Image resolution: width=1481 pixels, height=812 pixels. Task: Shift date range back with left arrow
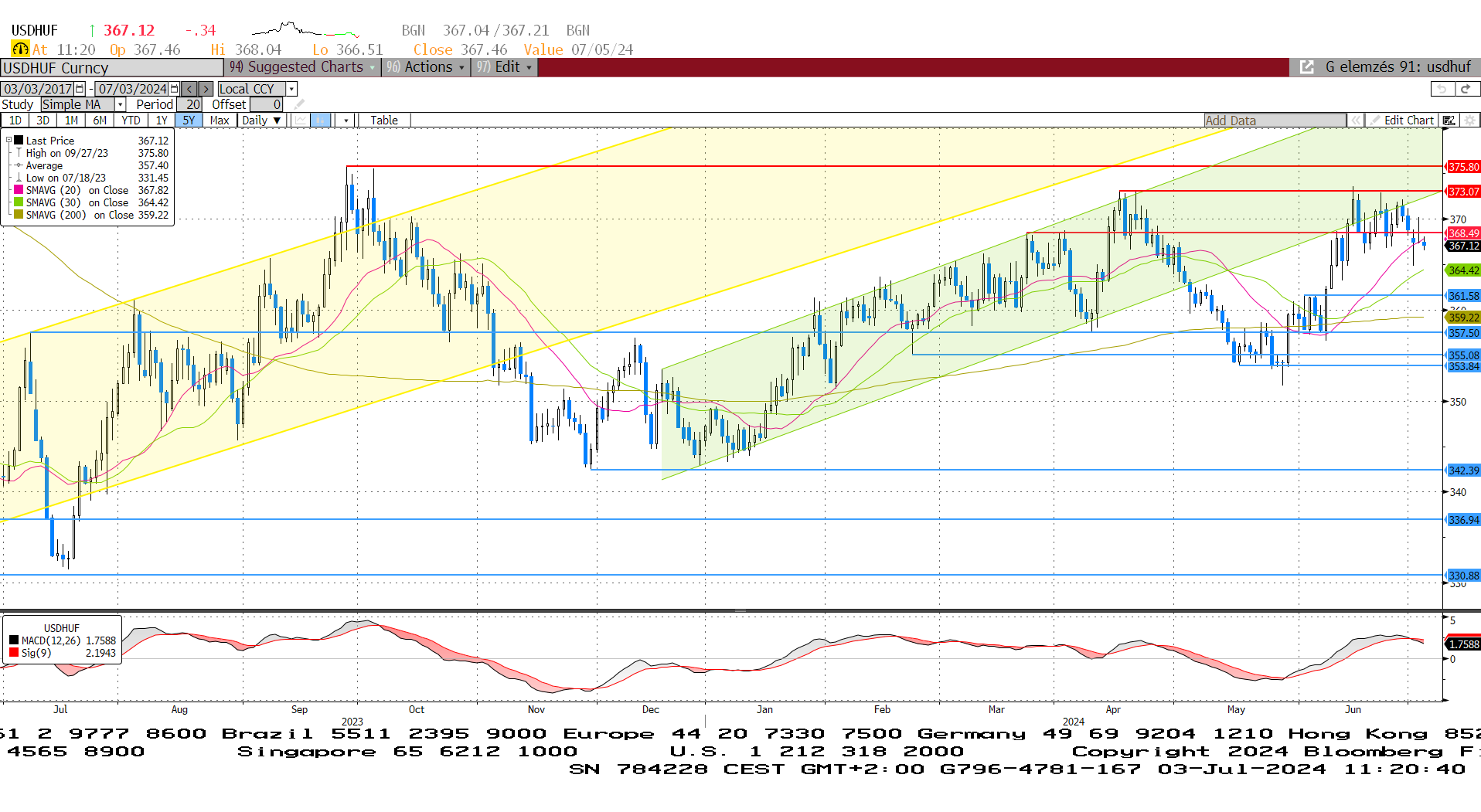point(189,89)
